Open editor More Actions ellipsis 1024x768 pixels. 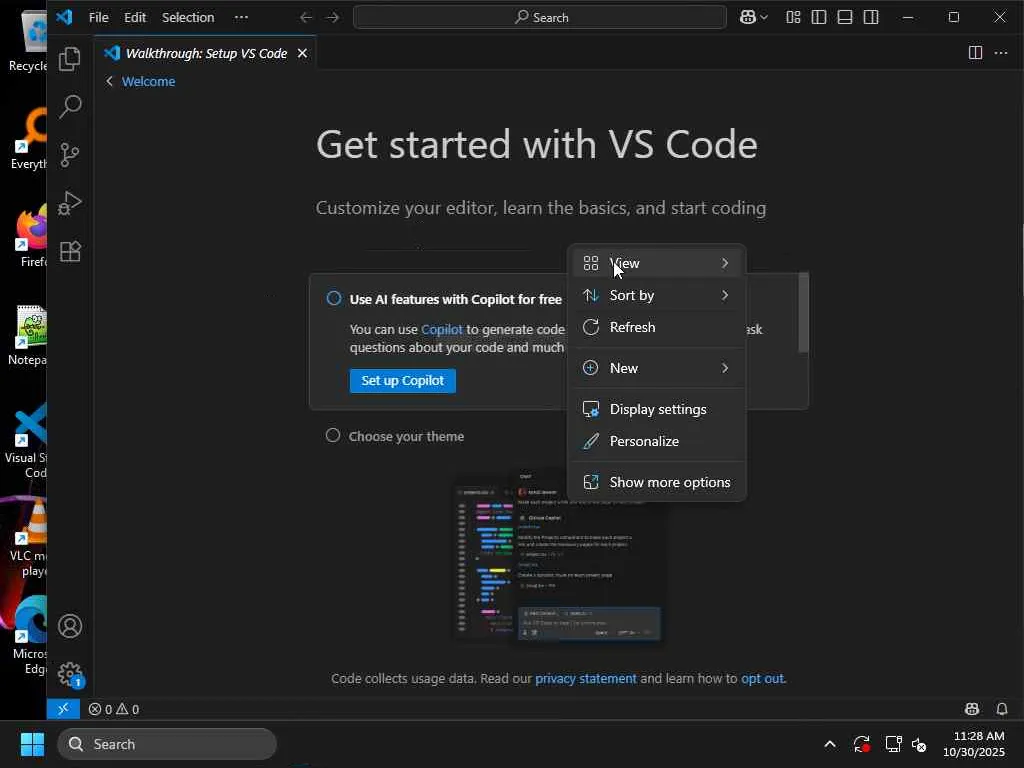click(1001, 53)
